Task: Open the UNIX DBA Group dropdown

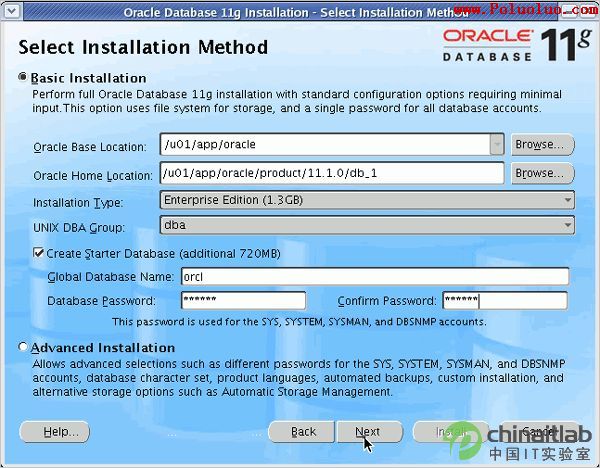Action: (367, 225)
